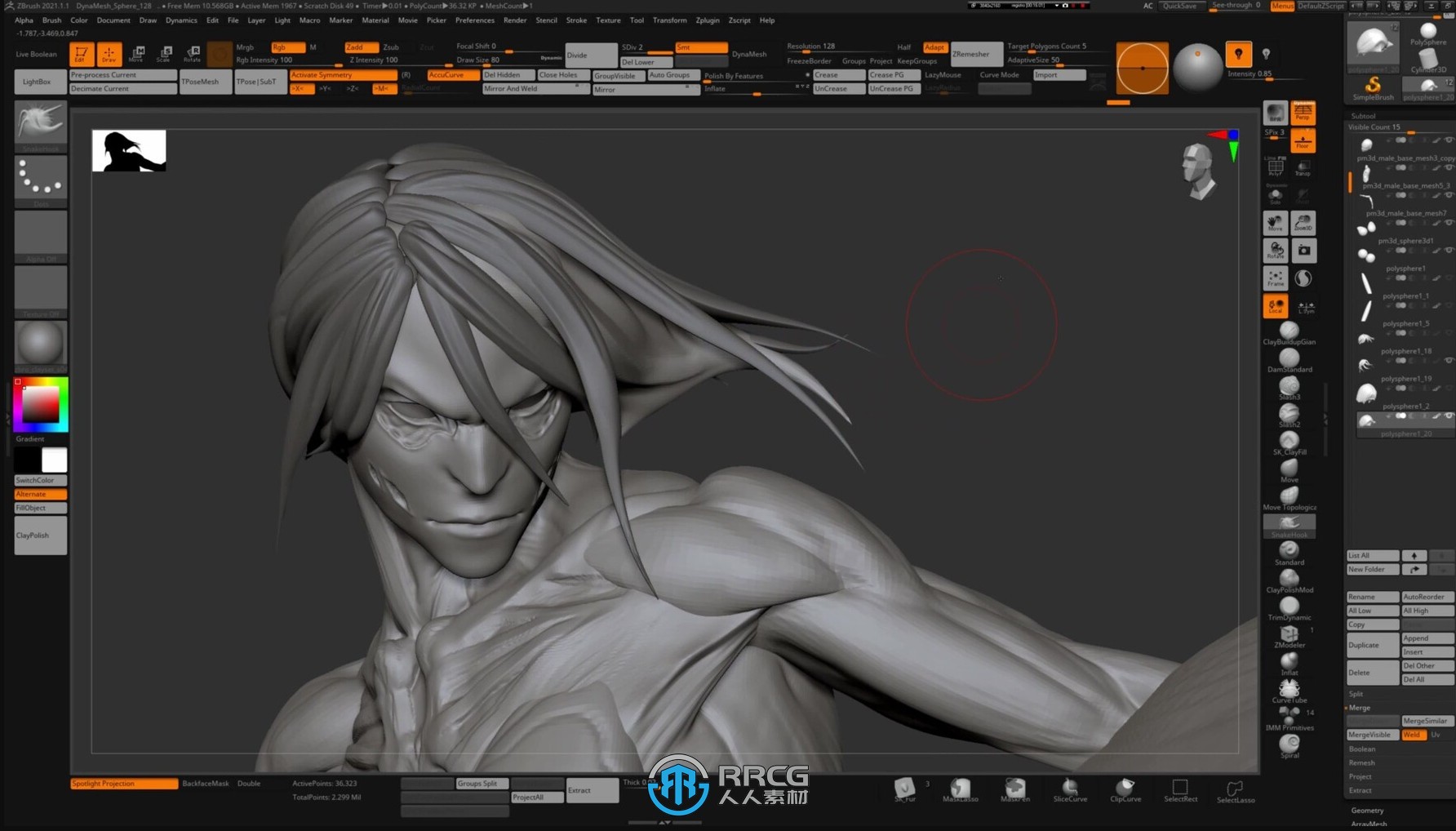Select the Scale transform icon
The height and width of the screenshot is (831, 1456).
tap(164, 55)
